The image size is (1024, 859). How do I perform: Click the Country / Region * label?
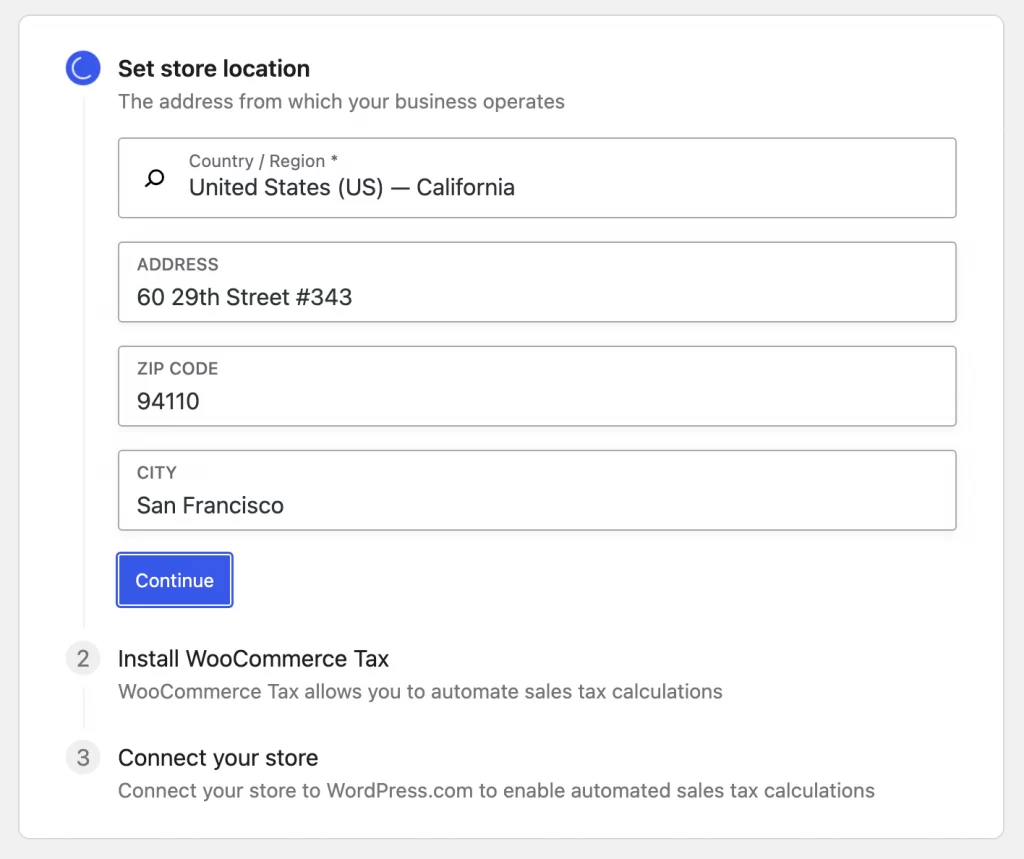pyautogui.click(x=263, y=161)
